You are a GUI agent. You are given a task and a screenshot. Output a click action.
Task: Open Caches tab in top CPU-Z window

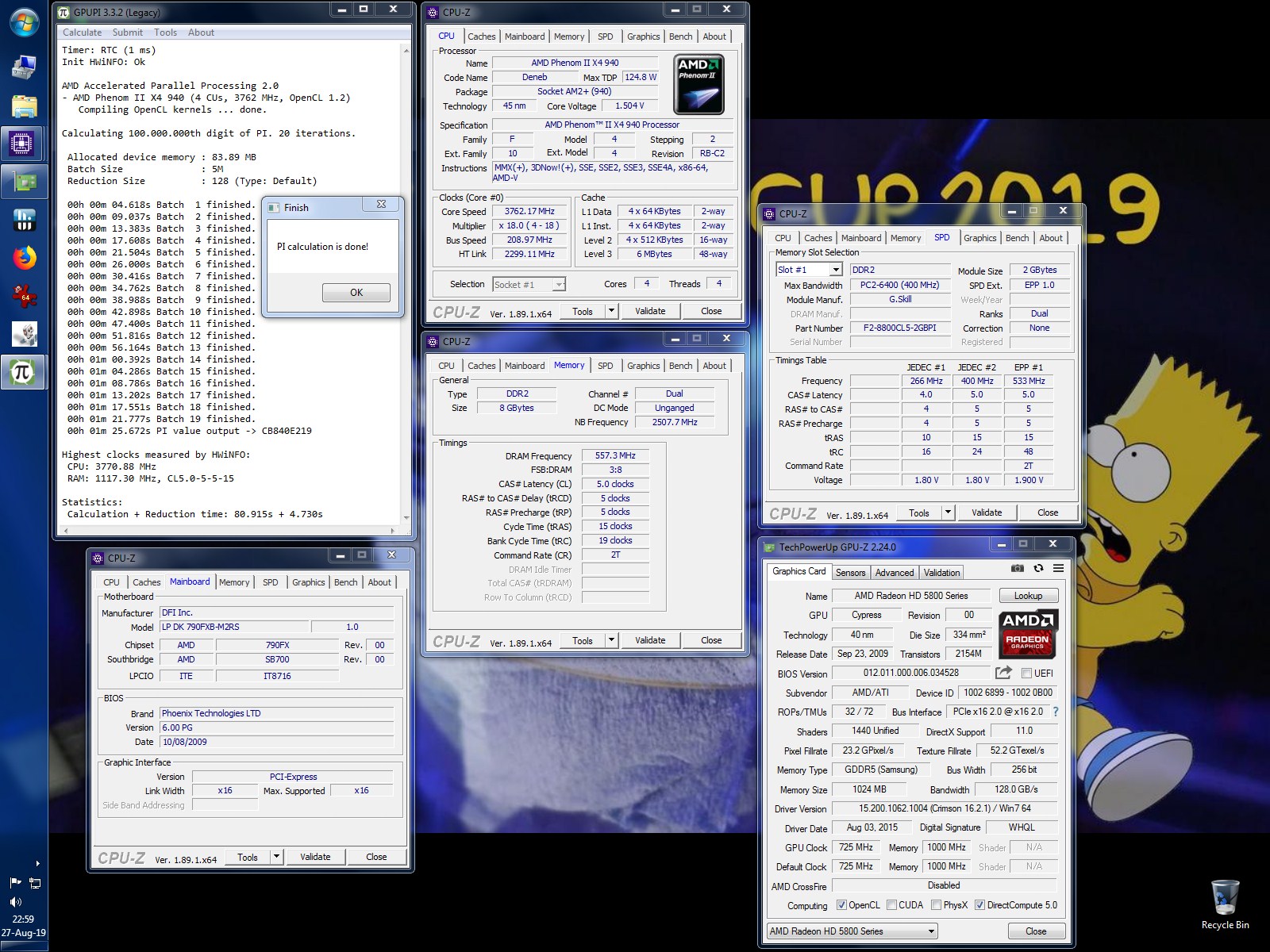pos(481,36)
